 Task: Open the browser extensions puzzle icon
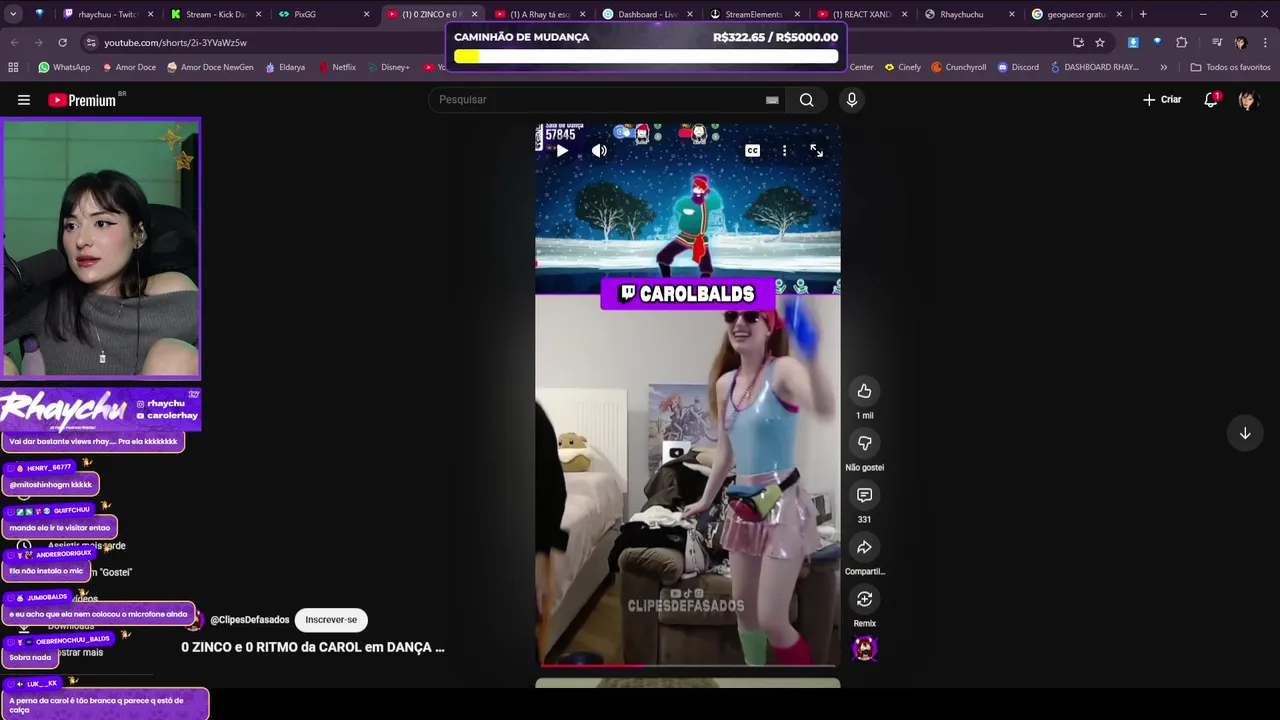[x=1182, y=43]
